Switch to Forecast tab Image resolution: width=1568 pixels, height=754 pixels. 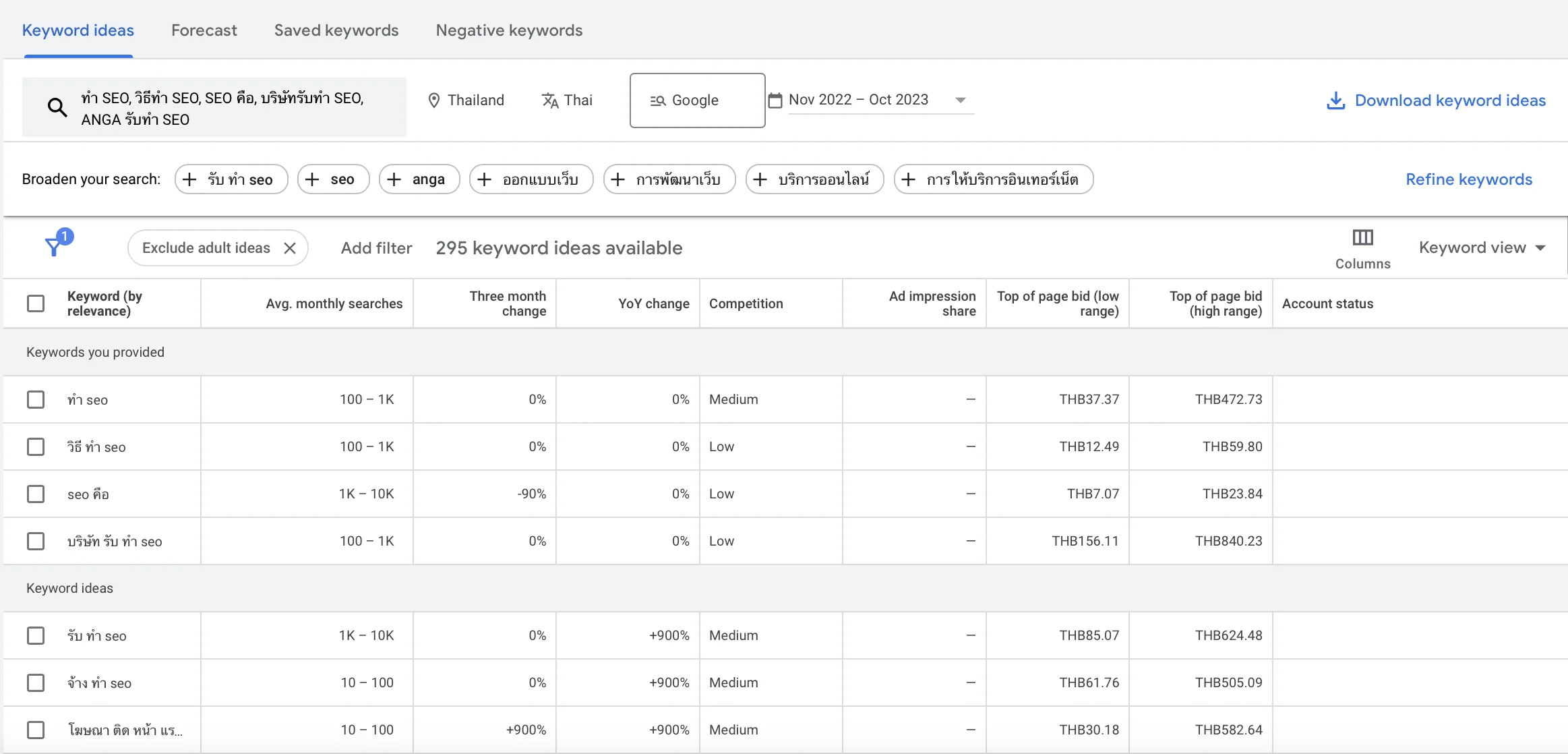(x=204, y=30)
